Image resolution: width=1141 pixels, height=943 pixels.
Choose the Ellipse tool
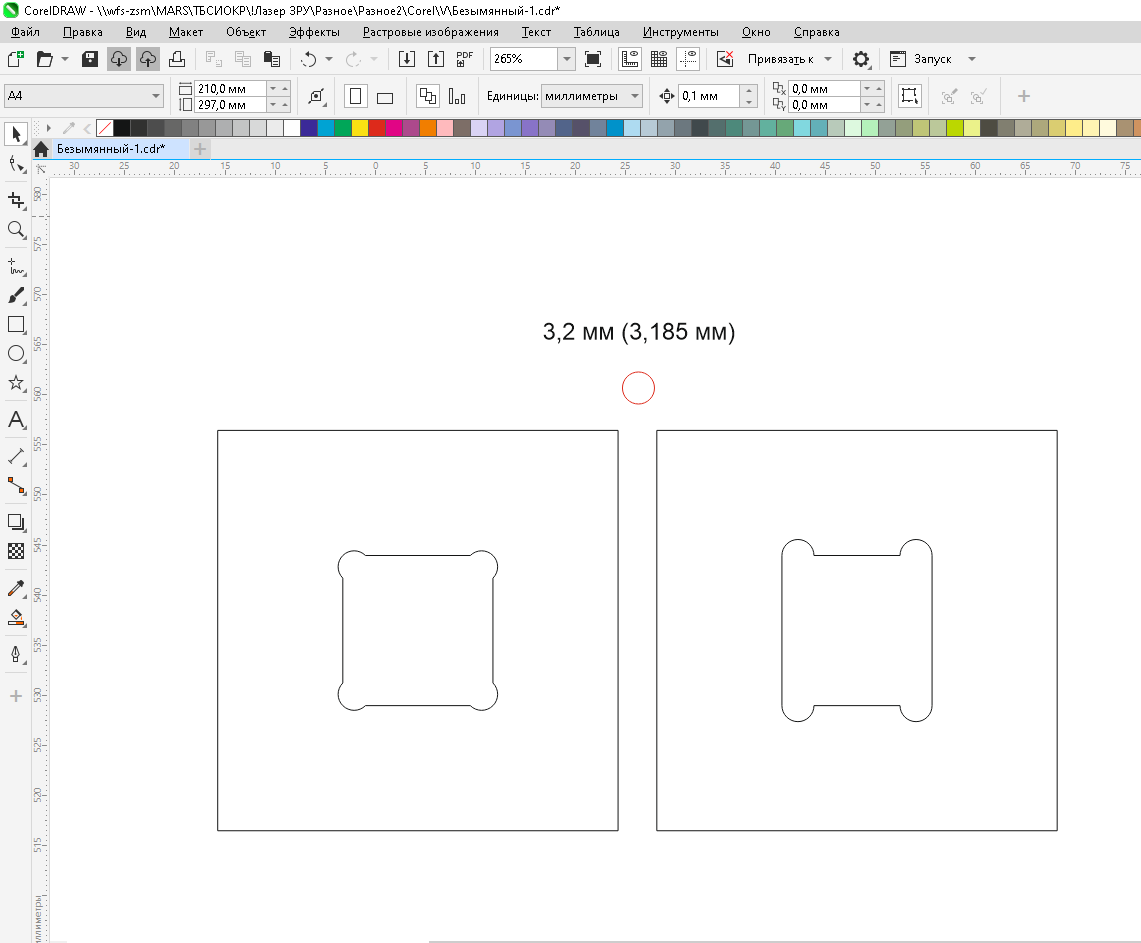click(16, 353)
